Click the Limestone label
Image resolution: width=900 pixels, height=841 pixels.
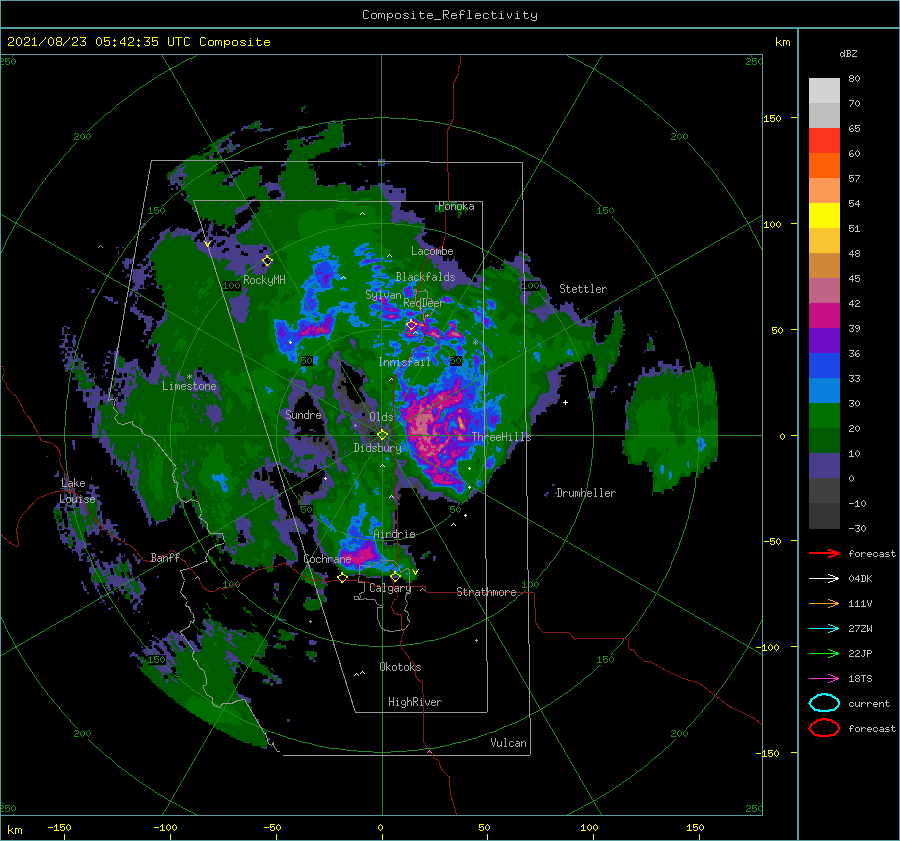tap(189, 386)
